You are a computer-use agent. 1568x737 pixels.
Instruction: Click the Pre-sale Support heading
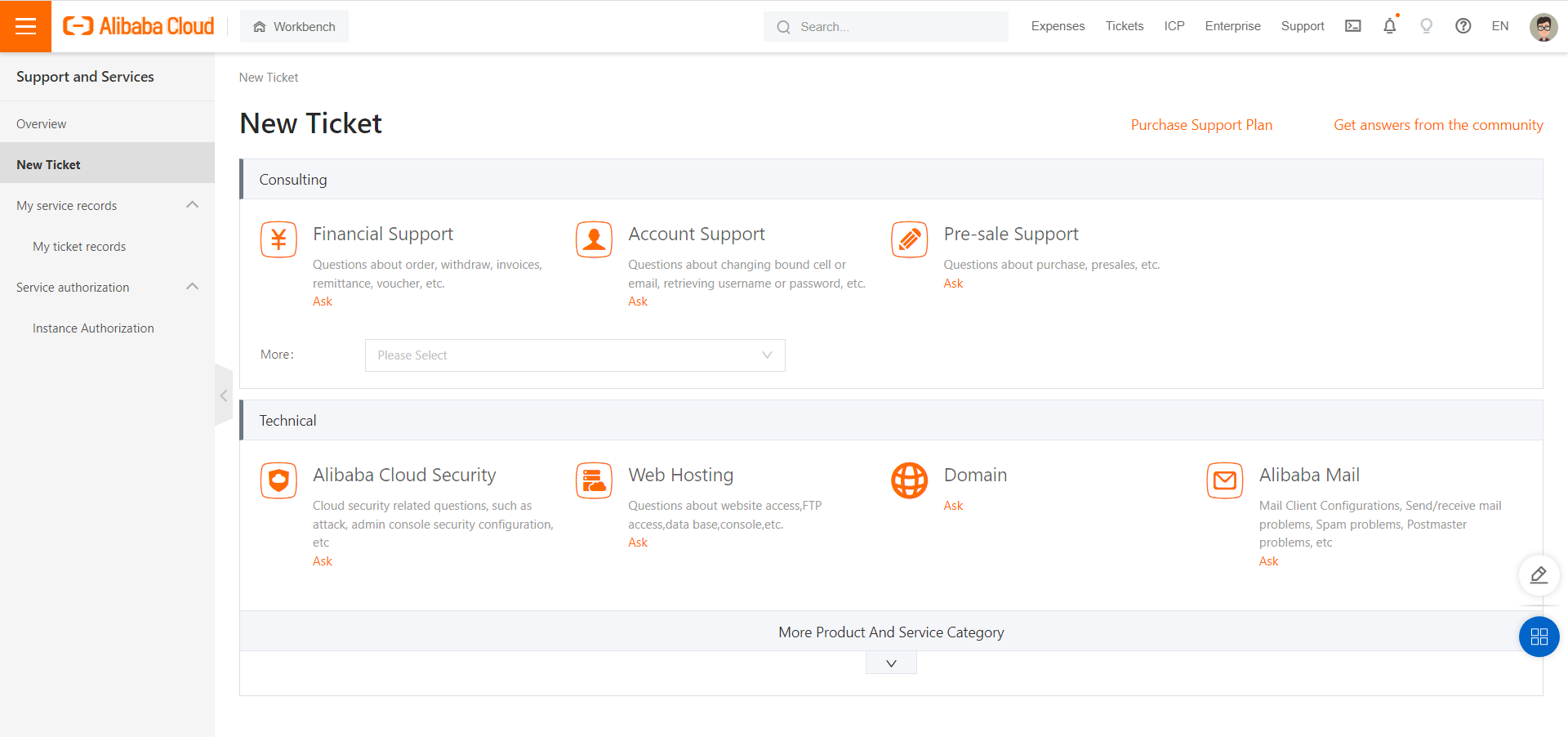click(1011, 234)
